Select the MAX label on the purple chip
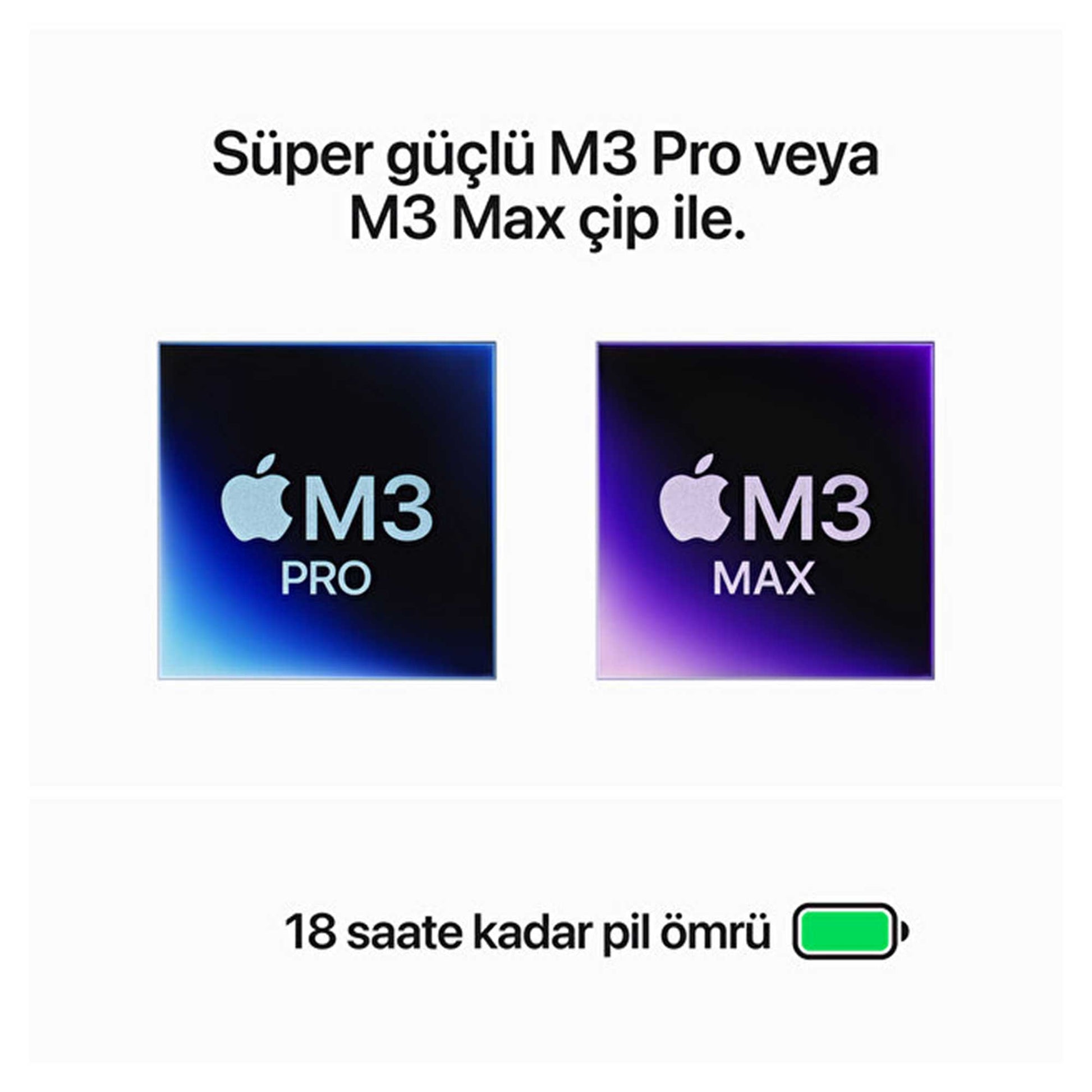The height and width of the screenshot is (1092, 1092). point(764,578)
